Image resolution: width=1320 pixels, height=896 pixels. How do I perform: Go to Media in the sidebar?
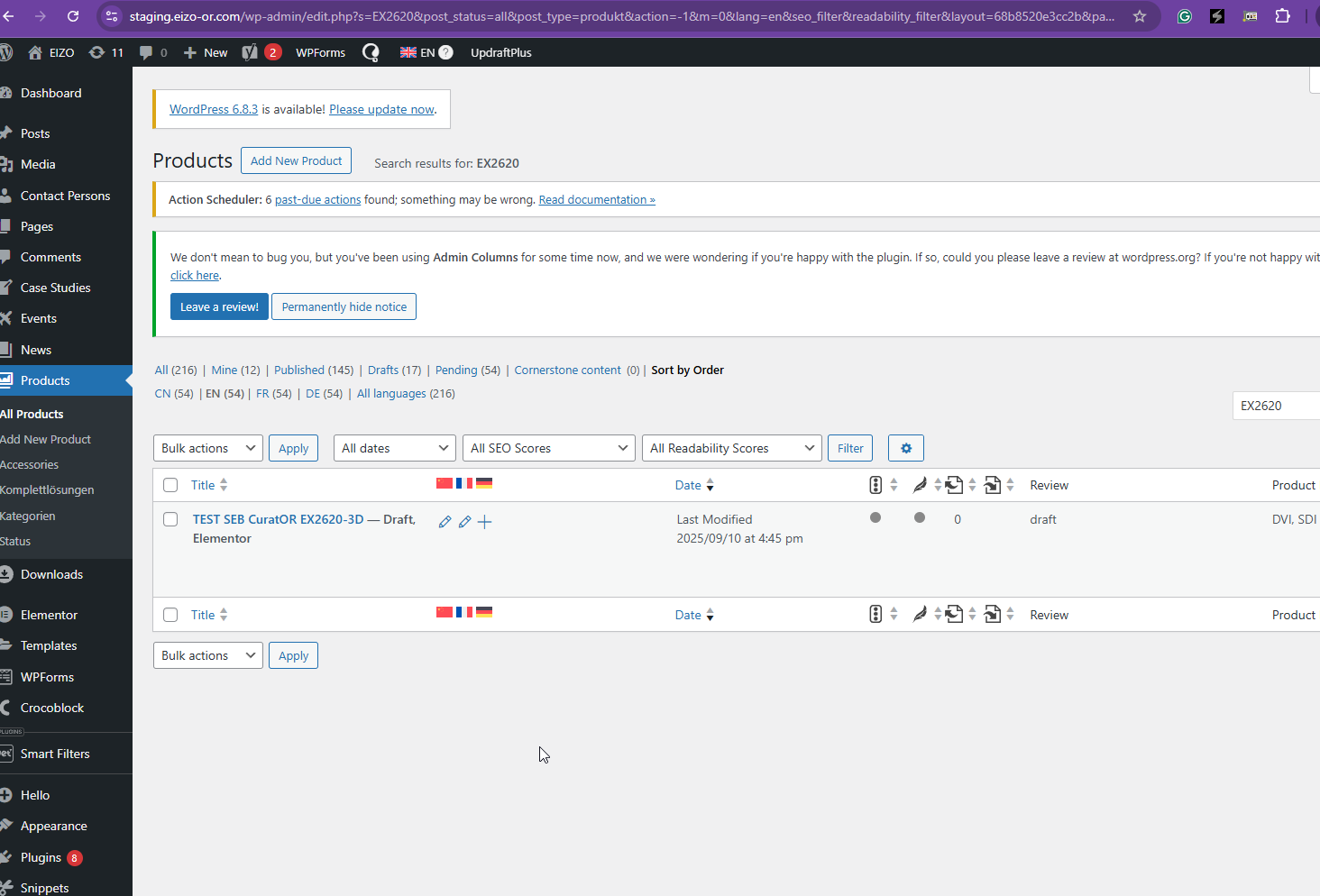coord(38,164)
